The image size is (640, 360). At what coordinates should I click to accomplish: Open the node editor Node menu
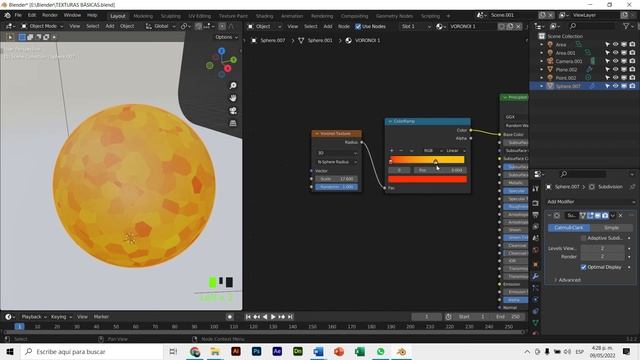click(x=344, y=27)
